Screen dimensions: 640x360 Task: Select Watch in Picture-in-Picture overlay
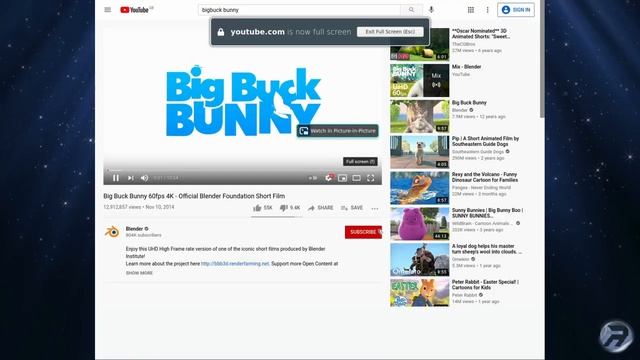point(338,131)
